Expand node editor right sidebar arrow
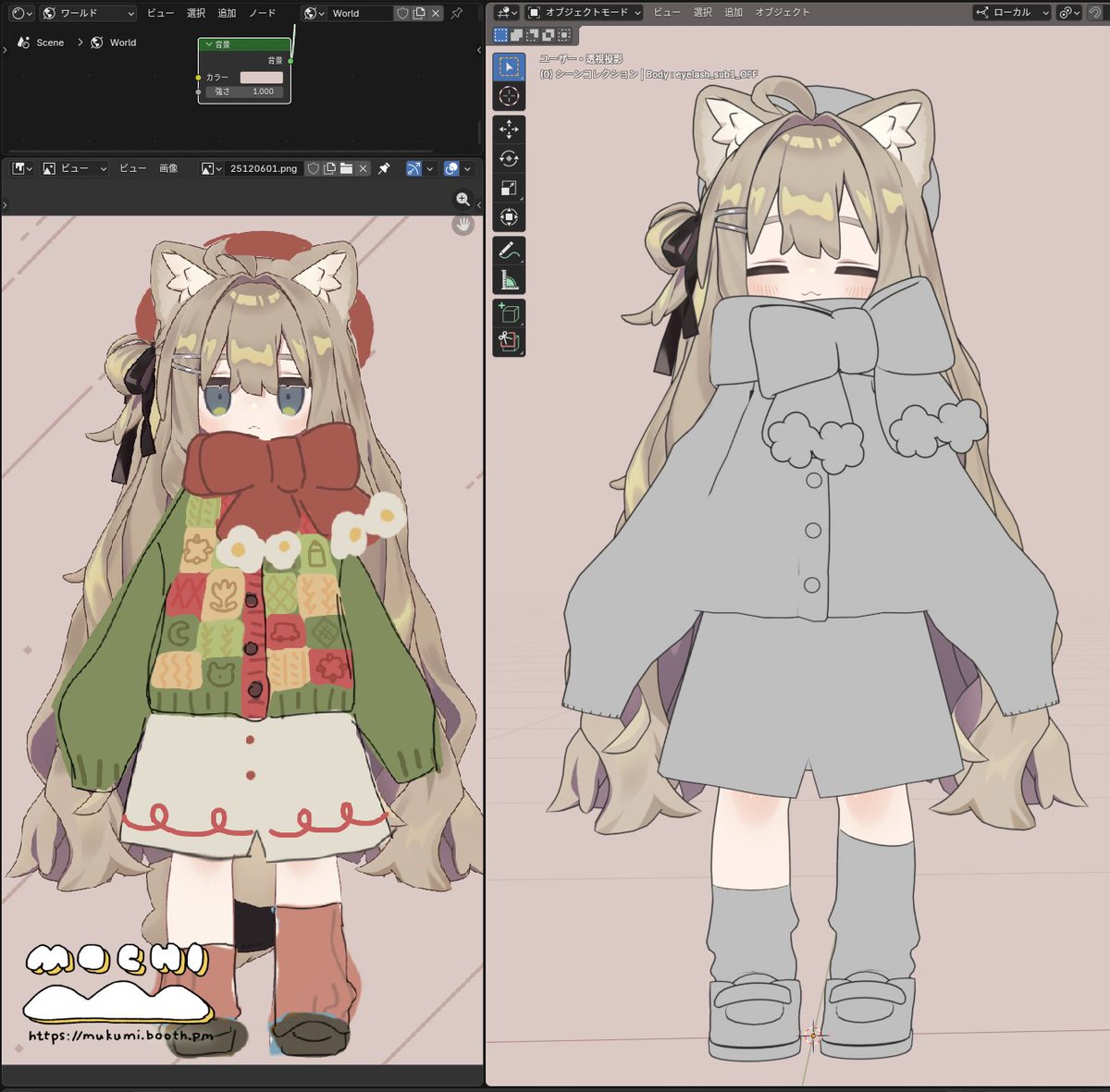Screen dimensions: 1110x1092 (x=478, y=50)
